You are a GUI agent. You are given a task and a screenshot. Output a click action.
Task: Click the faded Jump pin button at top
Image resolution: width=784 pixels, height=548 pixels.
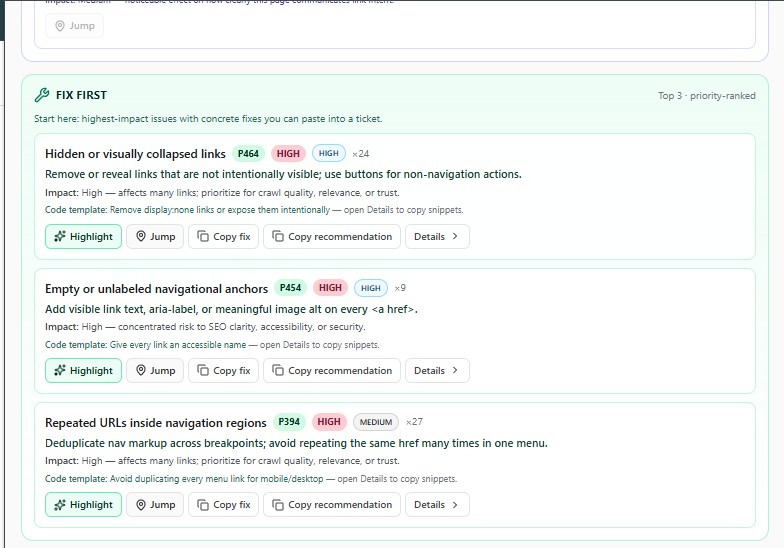(x=75, y=25)
